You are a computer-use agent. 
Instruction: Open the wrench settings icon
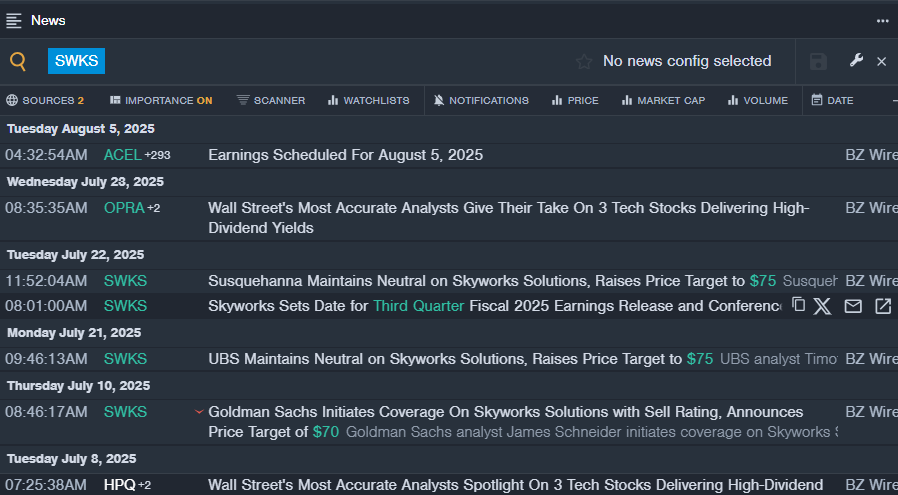pyautogui.click(x=856, y=60)
